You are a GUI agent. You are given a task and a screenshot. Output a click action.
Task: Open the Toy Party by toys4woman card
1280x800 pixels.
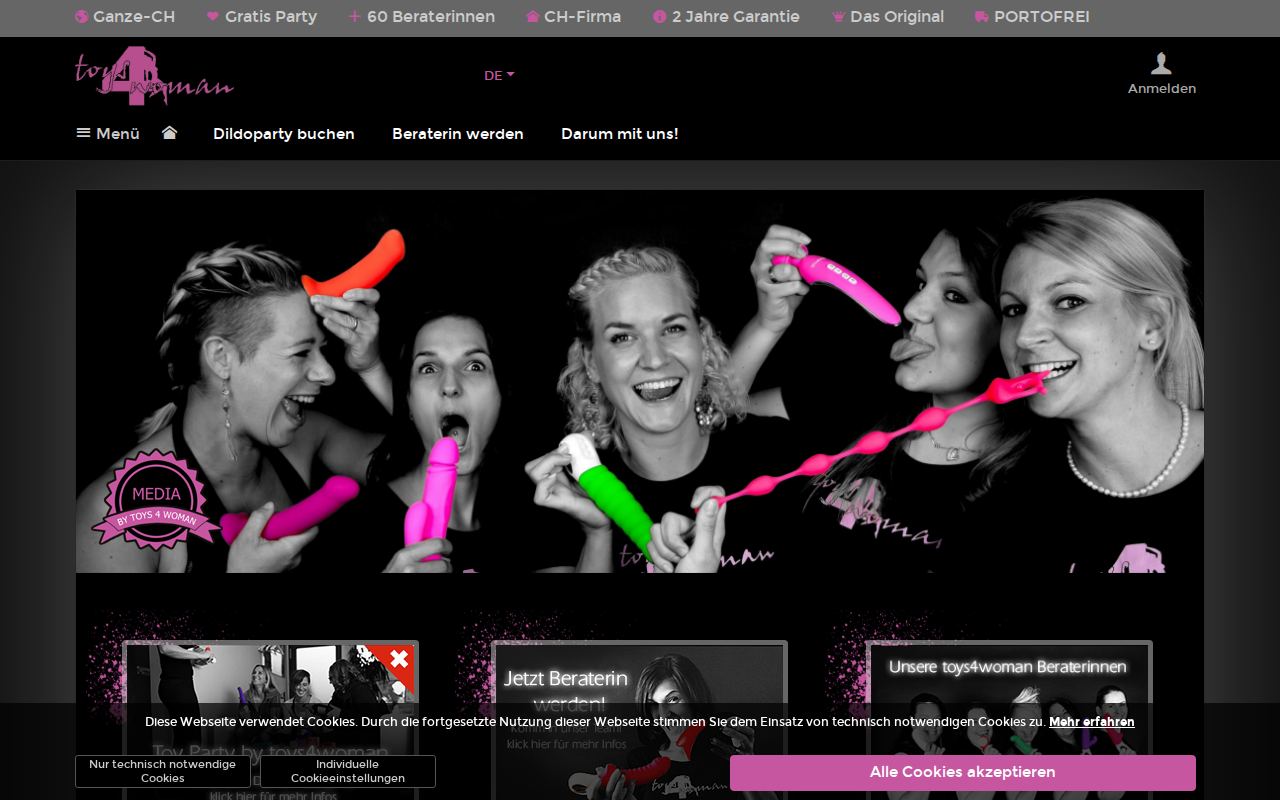(270, 720)
